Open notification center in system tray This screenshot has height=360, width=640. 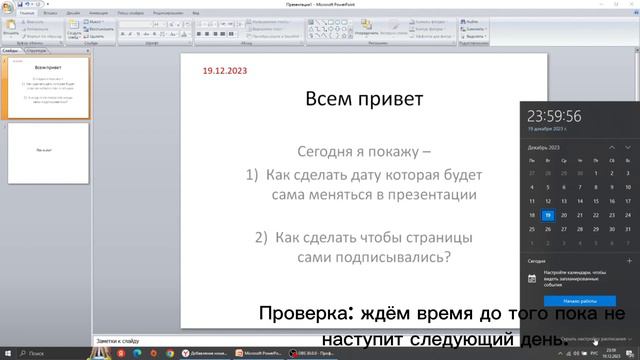[631, 353]
